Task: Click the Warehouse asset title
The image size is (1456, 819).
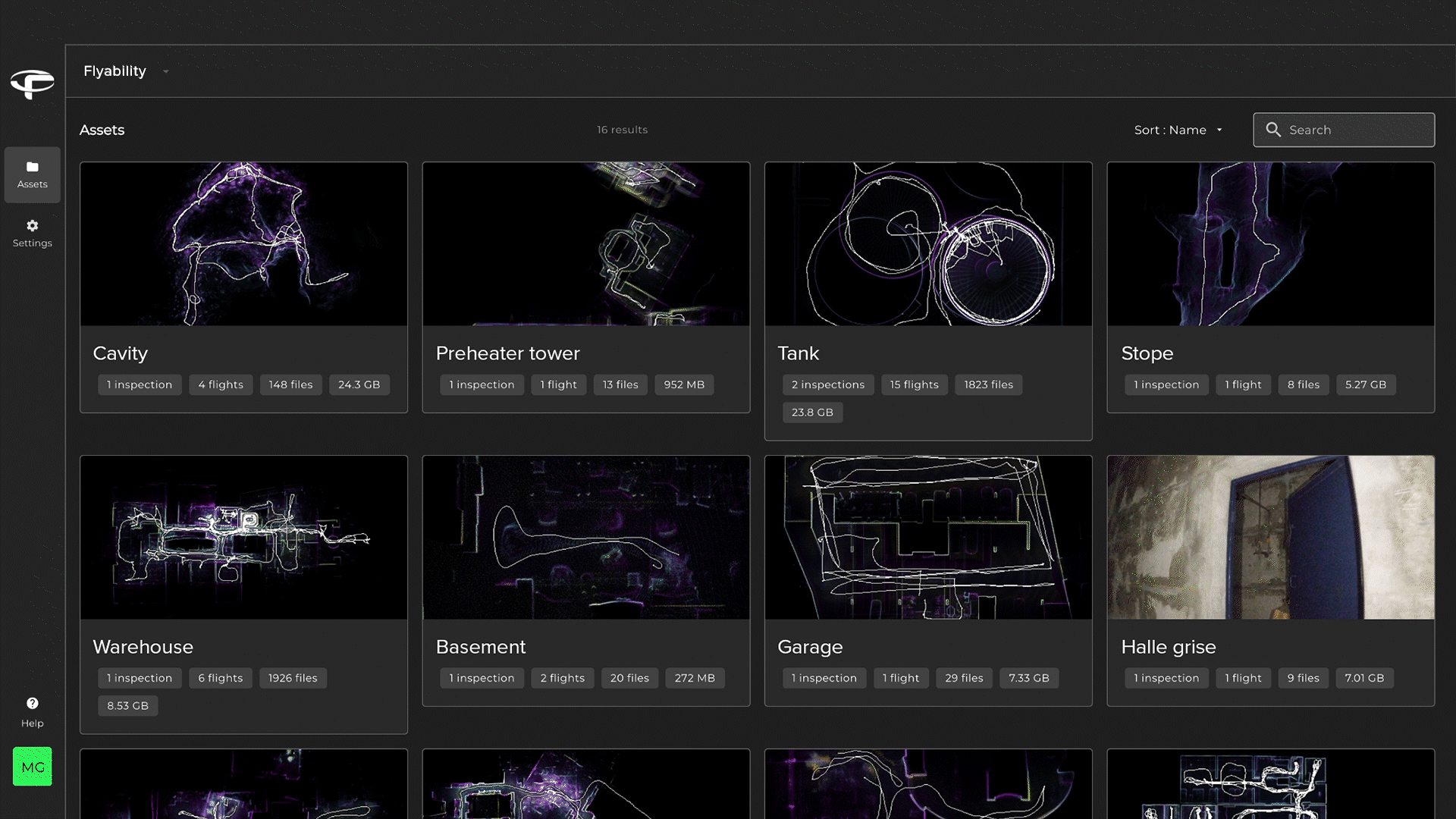Action: pos(143,647)
